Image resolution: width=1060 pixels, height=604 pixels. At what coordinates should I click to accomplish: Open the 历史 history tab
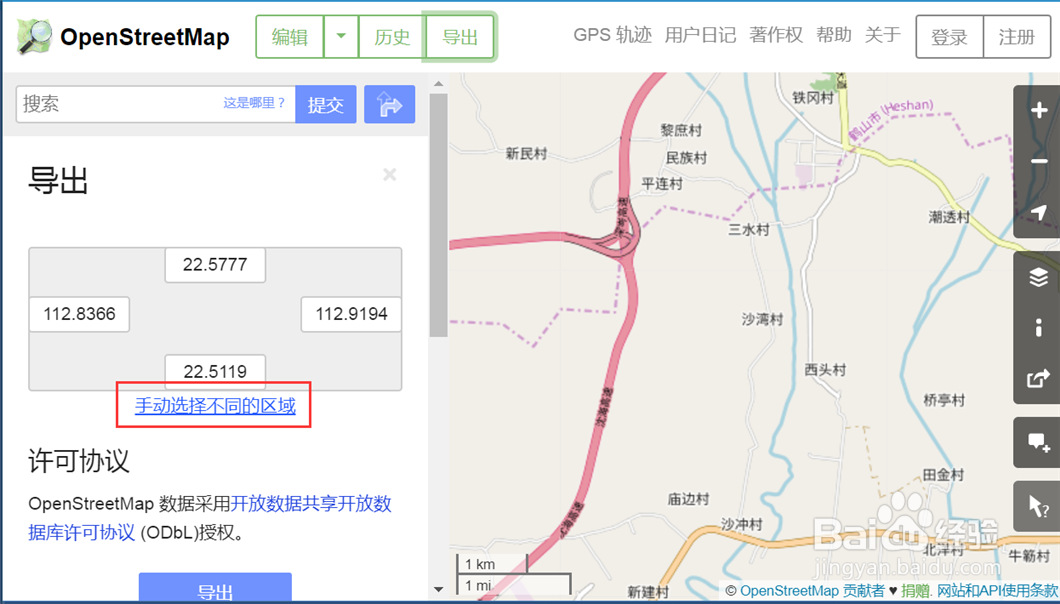tap(392, 37)
